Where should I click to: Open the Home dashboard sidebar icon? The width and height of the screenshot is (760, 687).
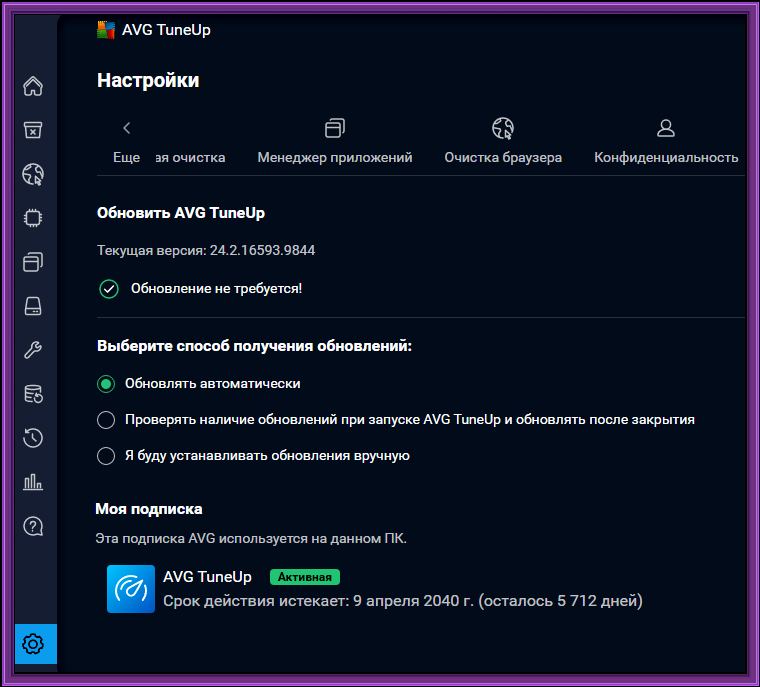pyautogui.click(x=33, y=86)
